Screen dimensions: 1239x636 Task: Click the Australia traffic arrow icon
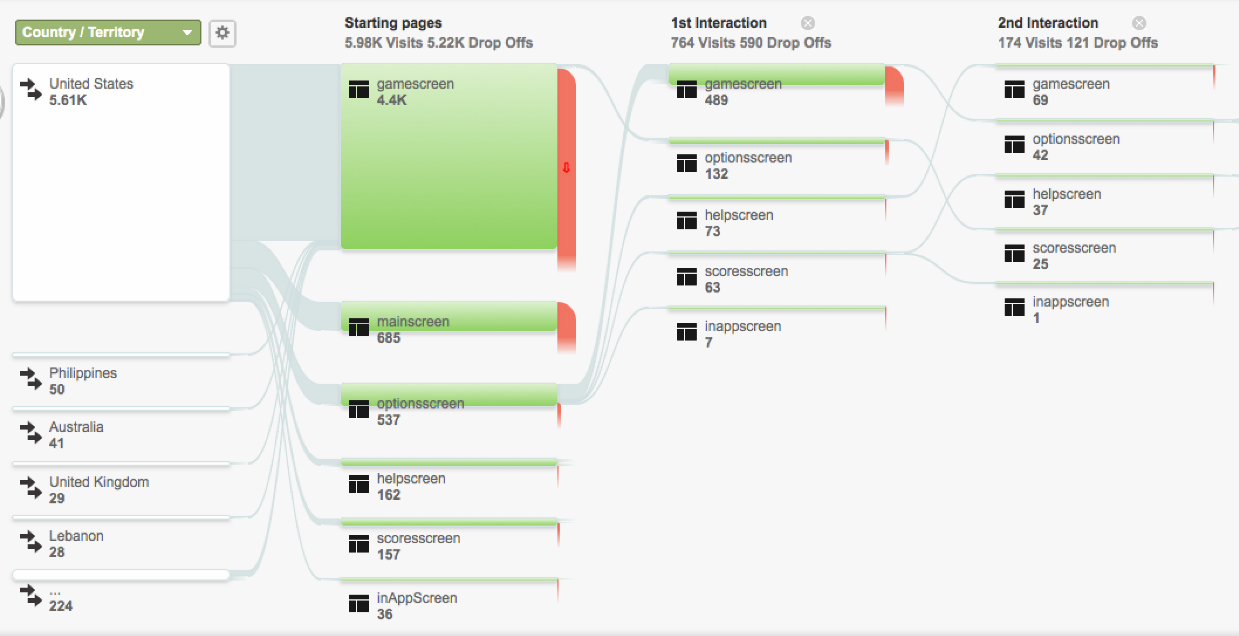click(31, 434)
